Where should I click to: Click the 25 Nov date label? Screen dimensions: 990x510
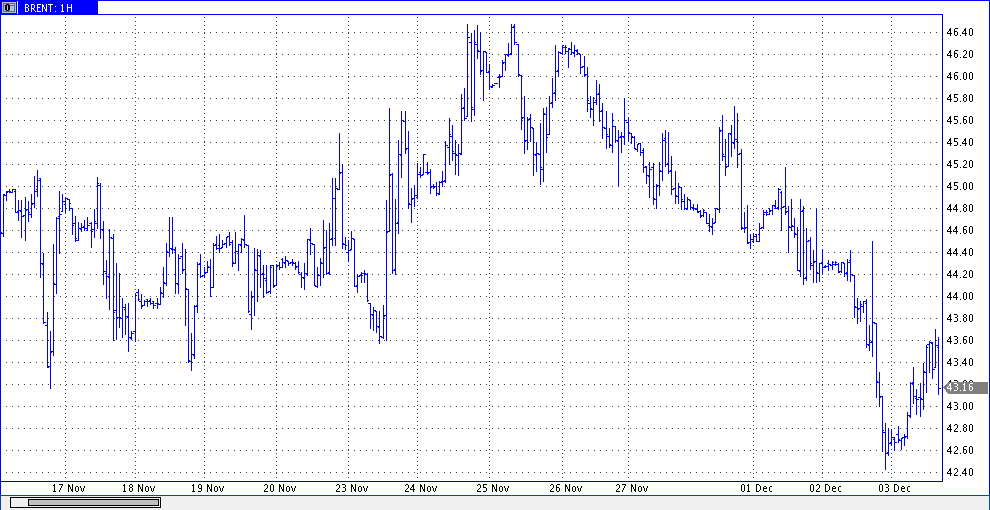click(x=492, y=489)
